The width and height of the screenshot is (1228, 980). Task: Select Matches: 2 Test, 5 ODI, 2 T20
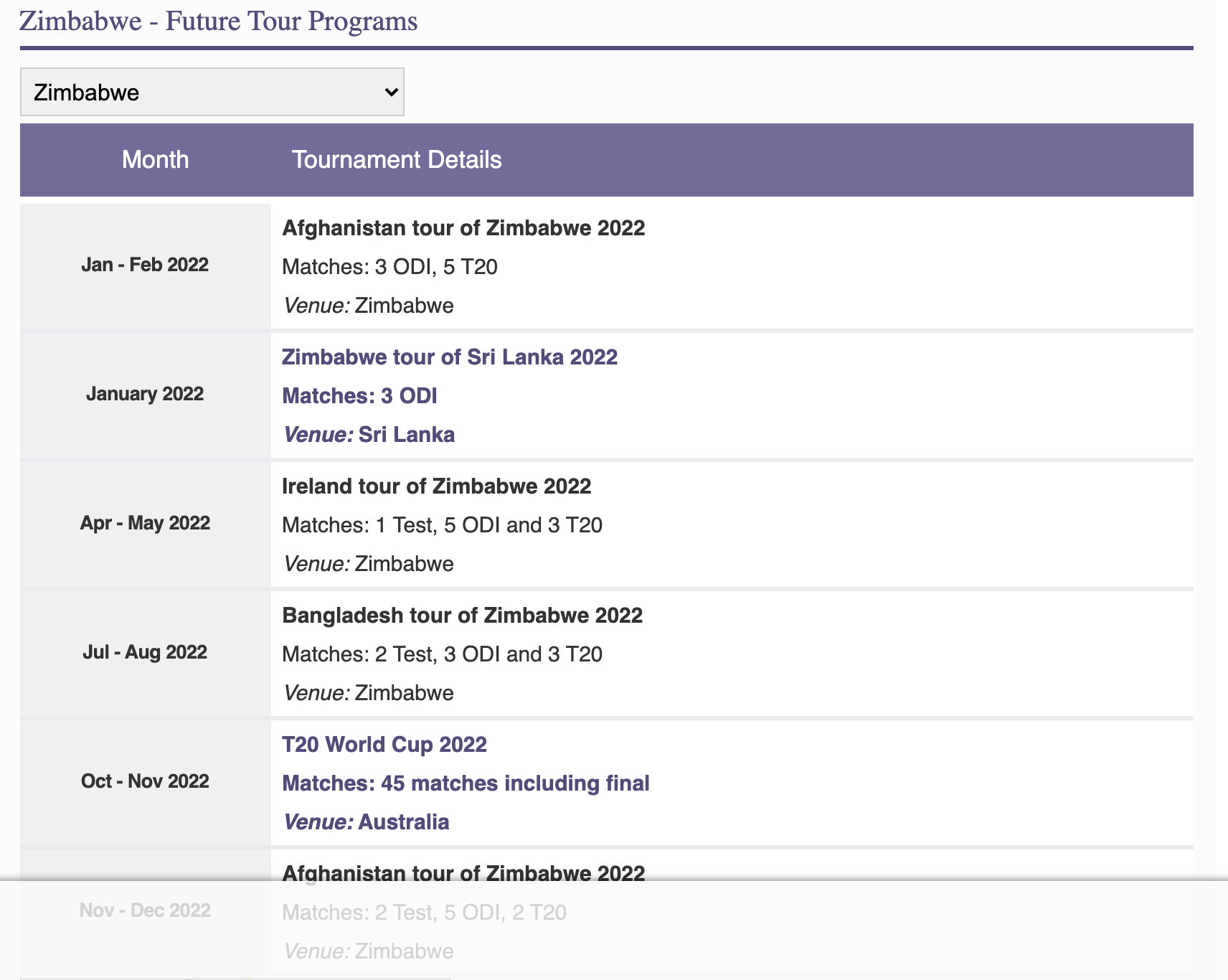coord(424,913)
